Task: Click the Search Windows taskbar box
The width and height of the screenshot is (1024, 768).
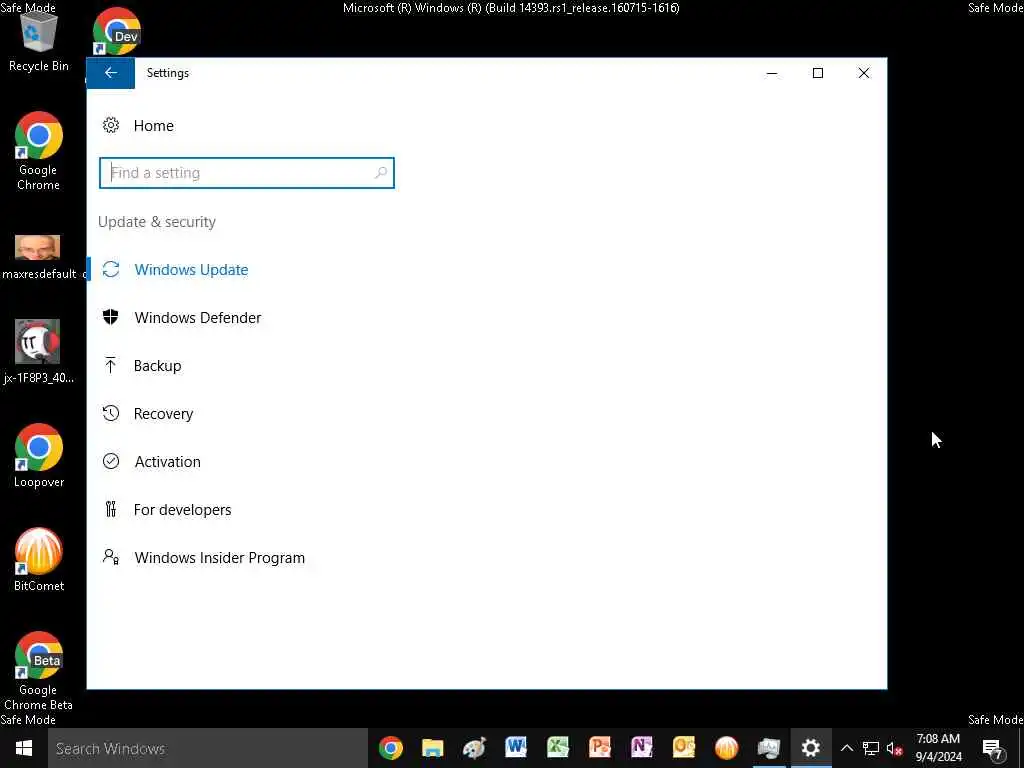Action: coord(208,748)
